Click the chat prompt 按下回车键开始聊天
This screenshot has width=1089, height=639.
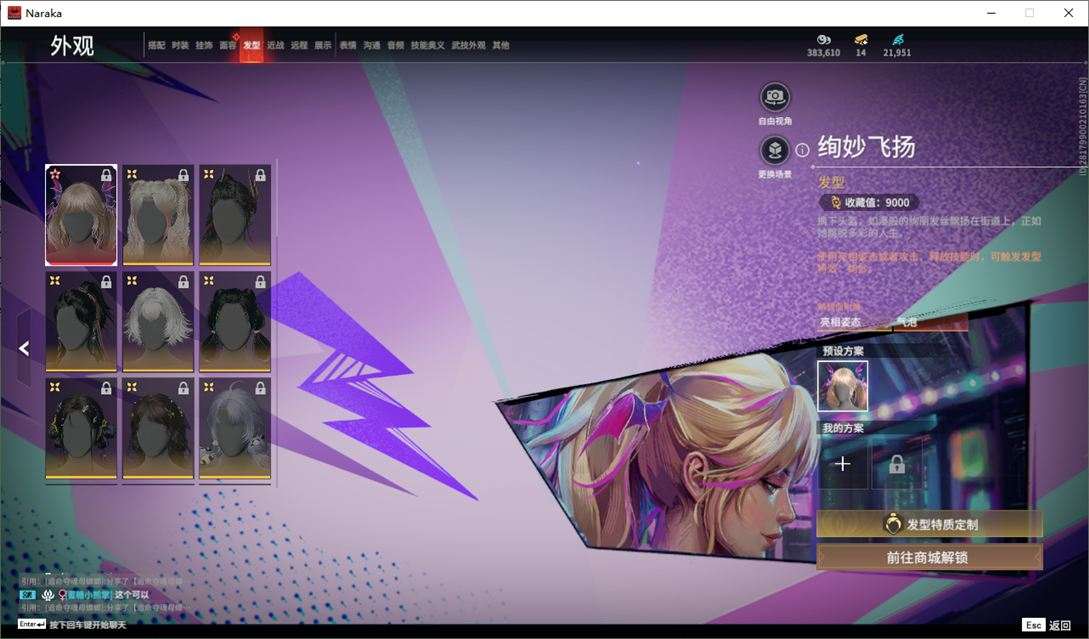pos(88,624)
